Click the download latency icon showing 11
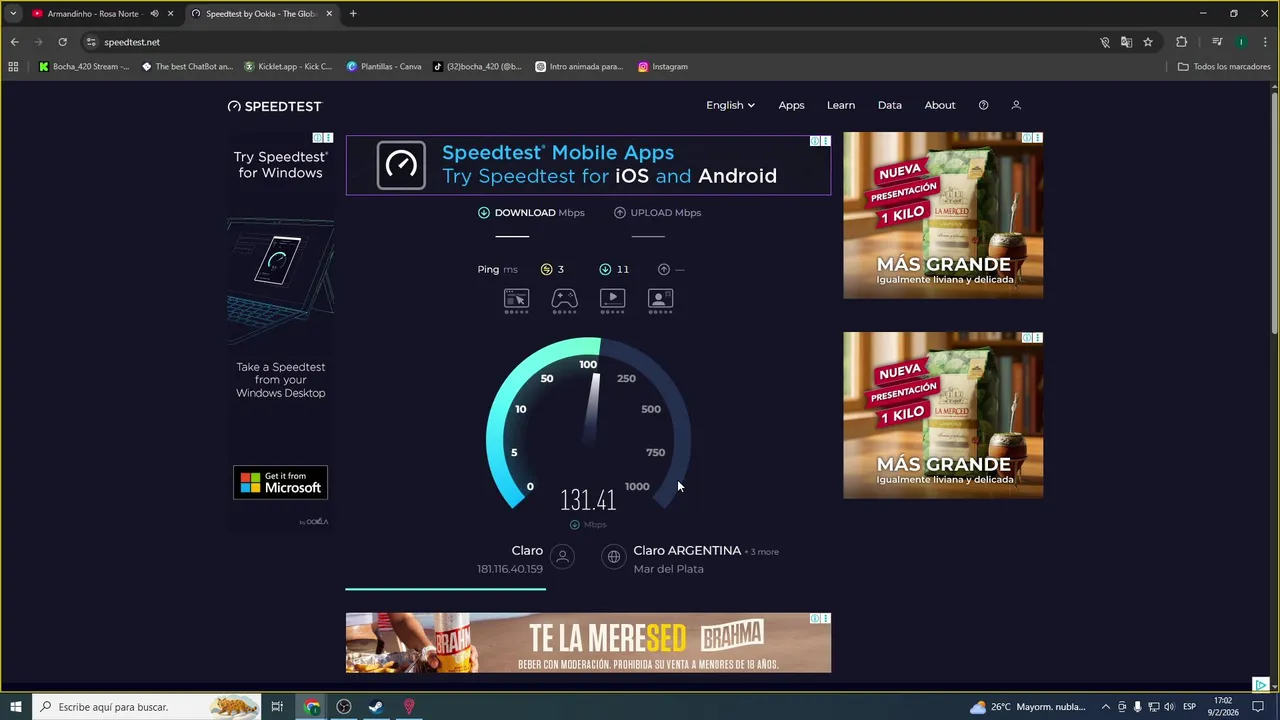This screenshot has height=720, width=1280. click(x=605, y=269)
